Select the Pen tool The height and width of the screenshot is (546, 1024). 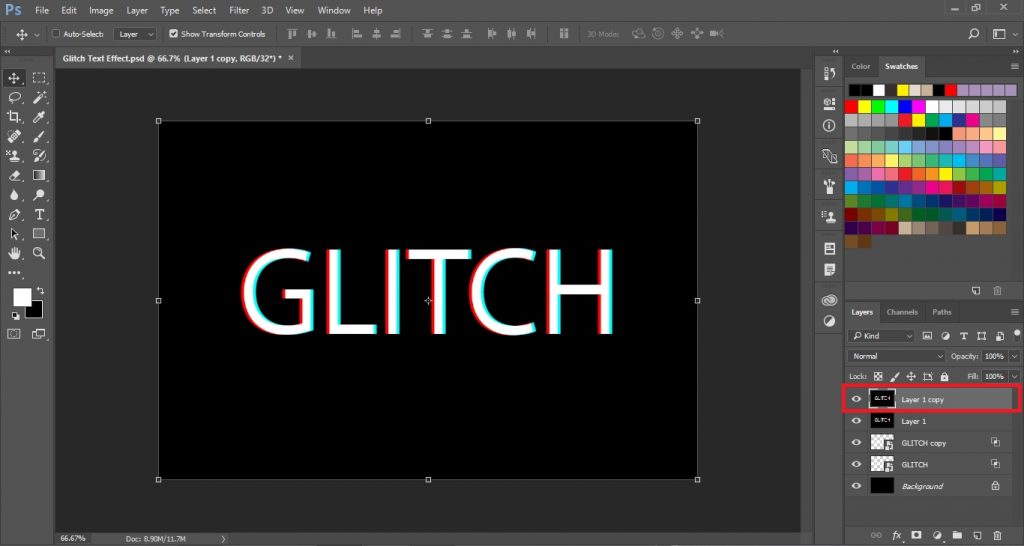click(x=14, y=214)
